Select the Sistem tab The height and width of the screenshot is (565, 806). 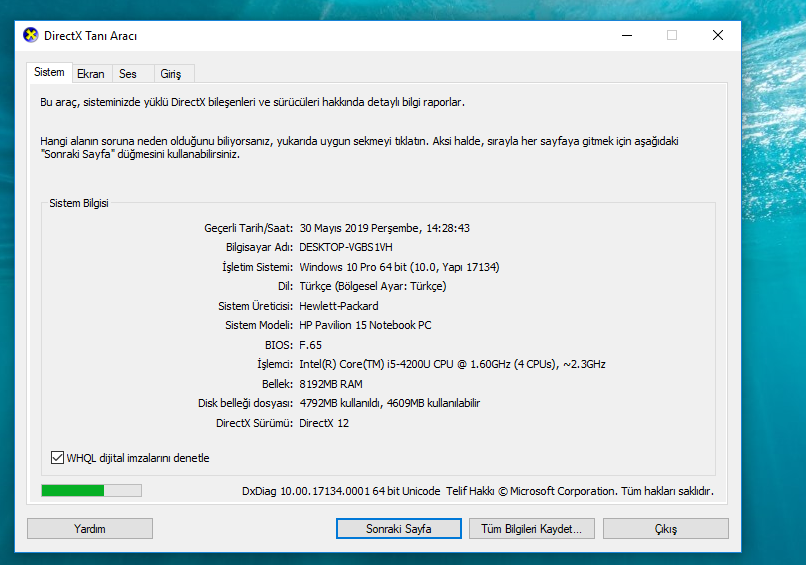(49, 72)
